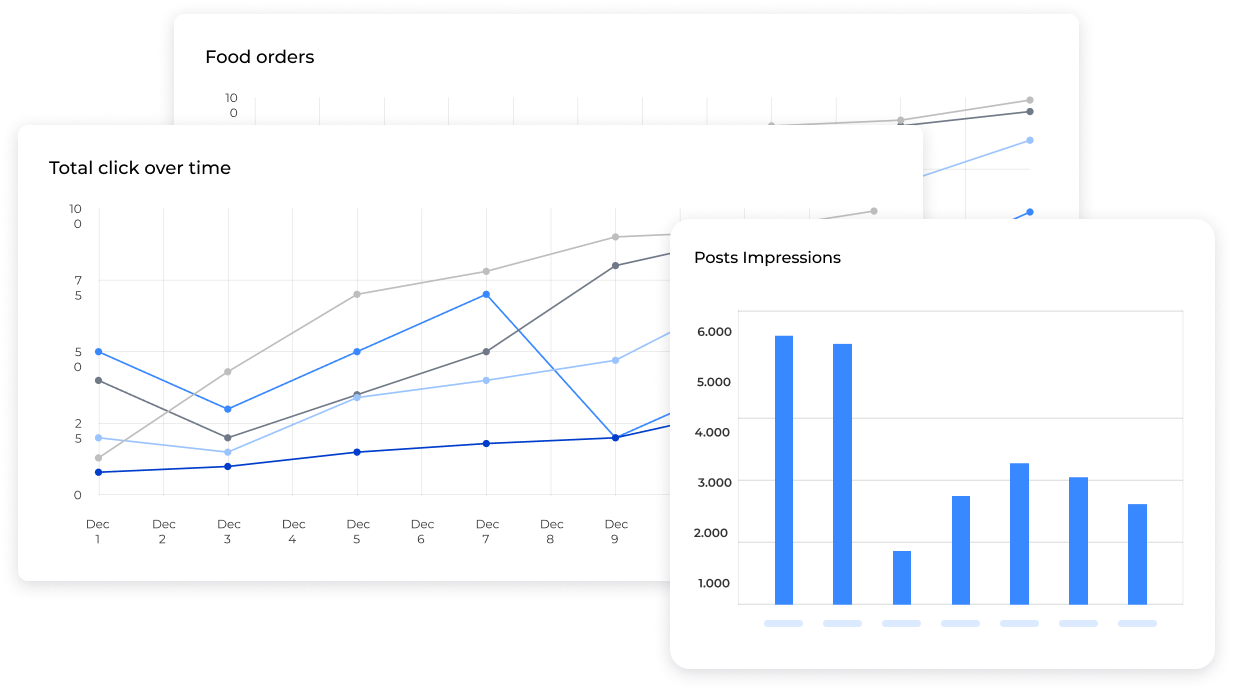Screen dimensions: 1233x691
Task: Click the light gray line's point at Dec 9
Action: [x=615, y=237]
